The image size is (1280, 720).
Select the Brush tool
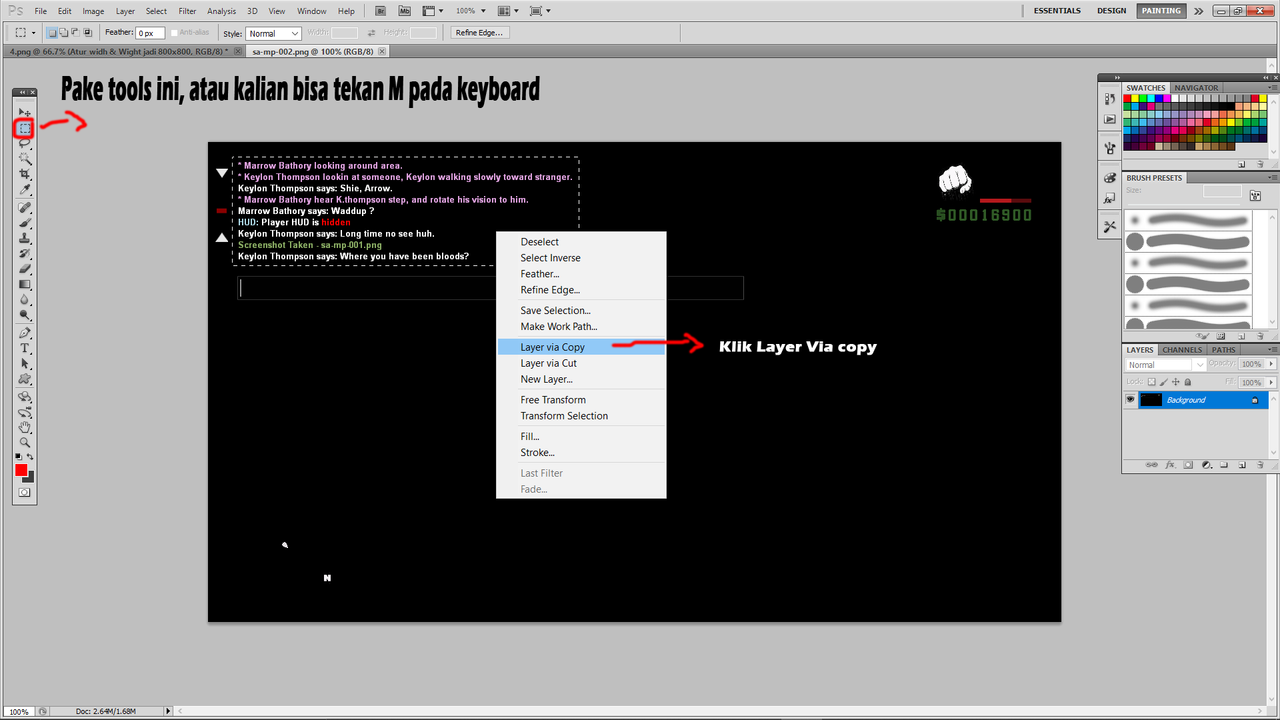point(24,223)
